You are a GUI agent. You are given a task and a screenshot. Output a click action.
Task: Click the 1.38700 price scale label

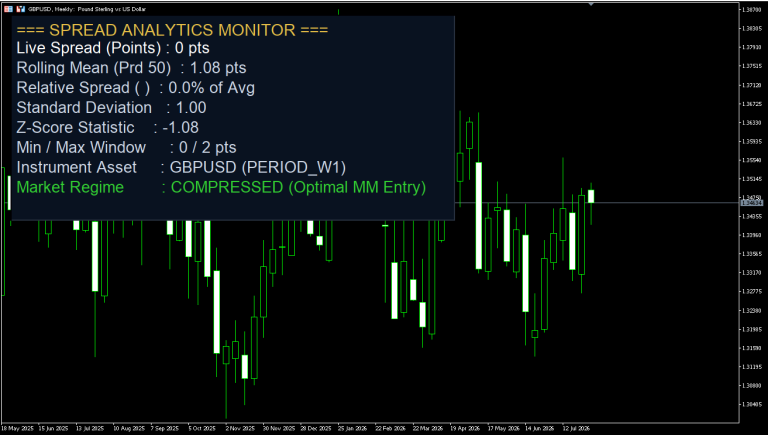(752, 10)
